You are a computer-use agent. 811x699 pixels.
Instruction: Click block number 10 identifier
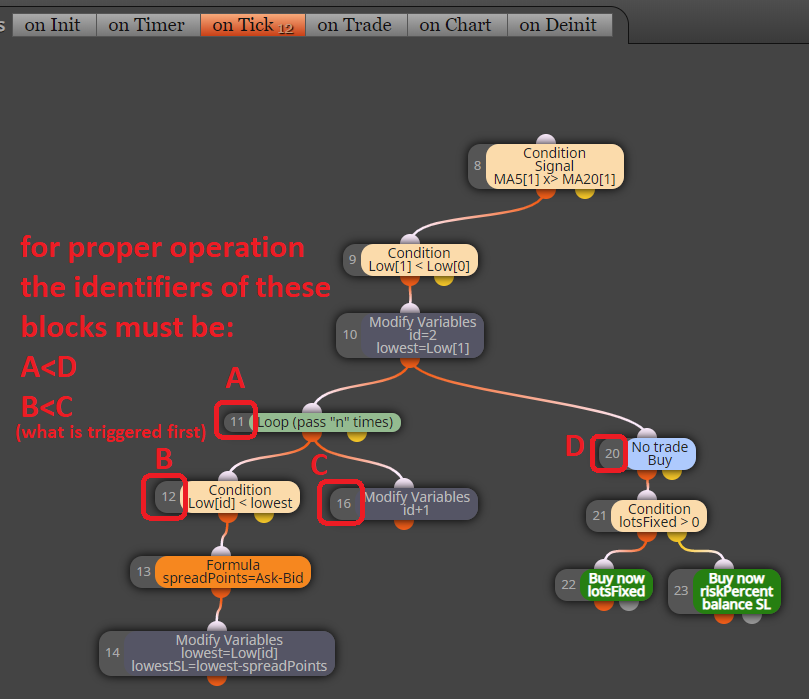coord(350,335)
